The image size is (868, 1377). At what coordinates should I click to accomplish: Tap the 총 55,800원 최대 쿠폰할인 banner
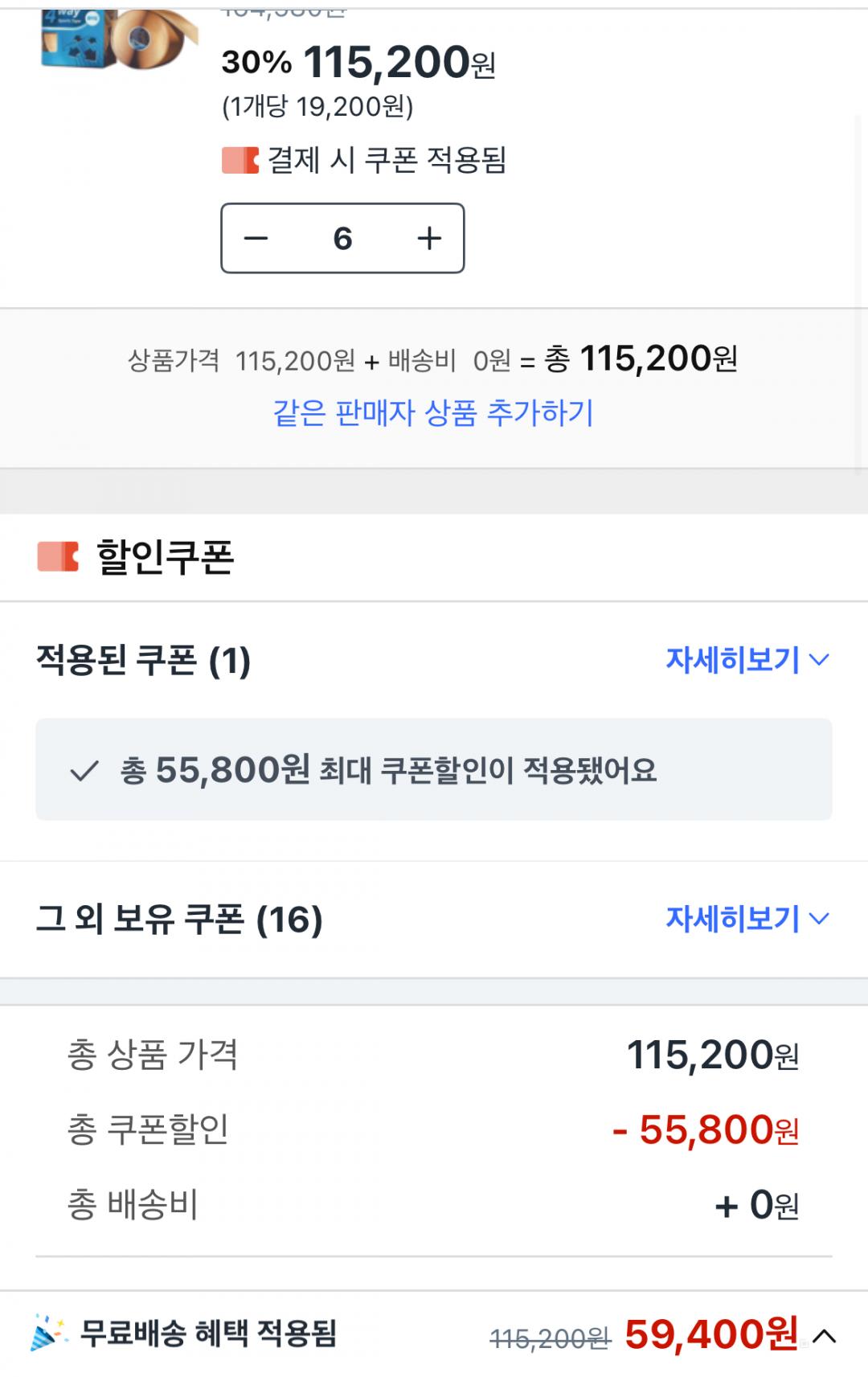(434, 769)
